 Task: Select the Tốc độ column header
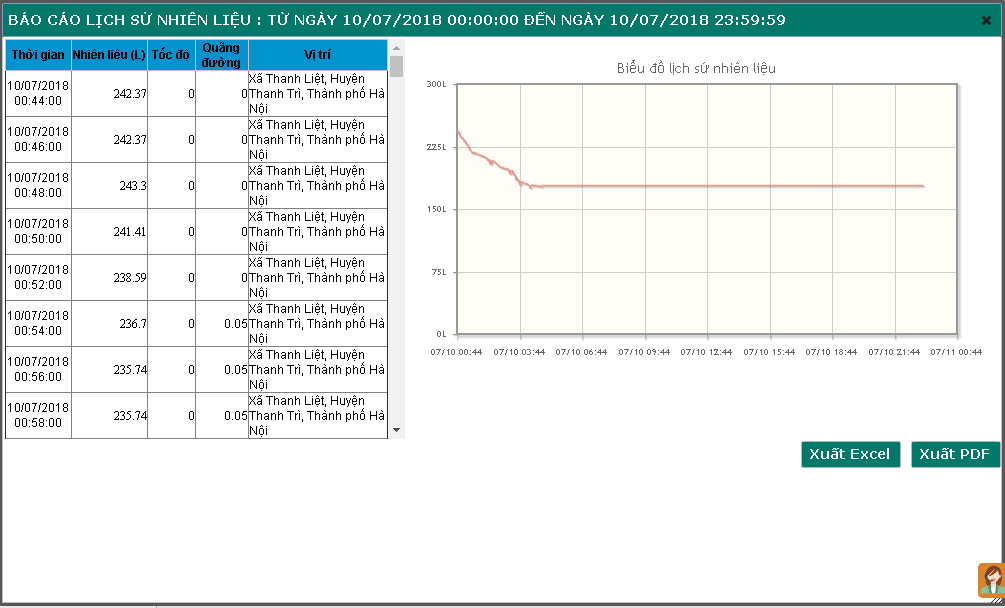(x=171, y=54)
